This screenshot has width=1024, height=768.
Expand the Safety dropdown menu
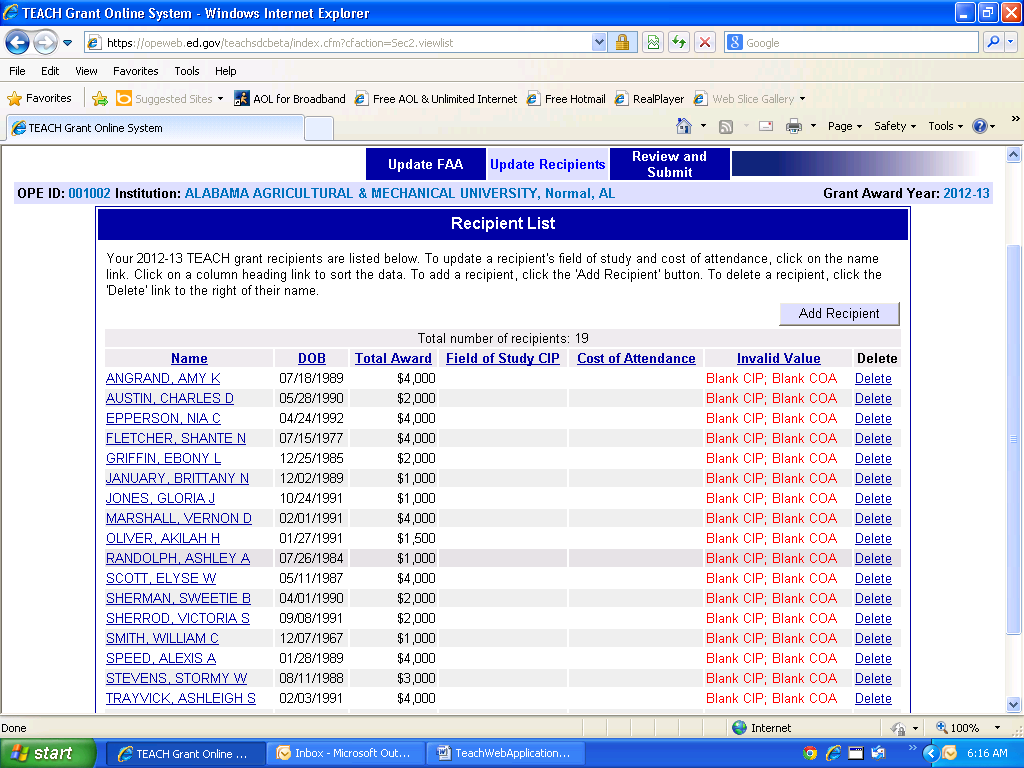[895, 127]
